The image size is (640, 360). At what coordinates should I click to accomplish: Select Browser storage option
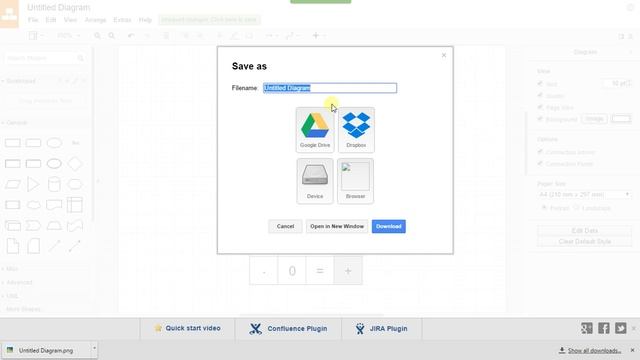pos(356,181)
